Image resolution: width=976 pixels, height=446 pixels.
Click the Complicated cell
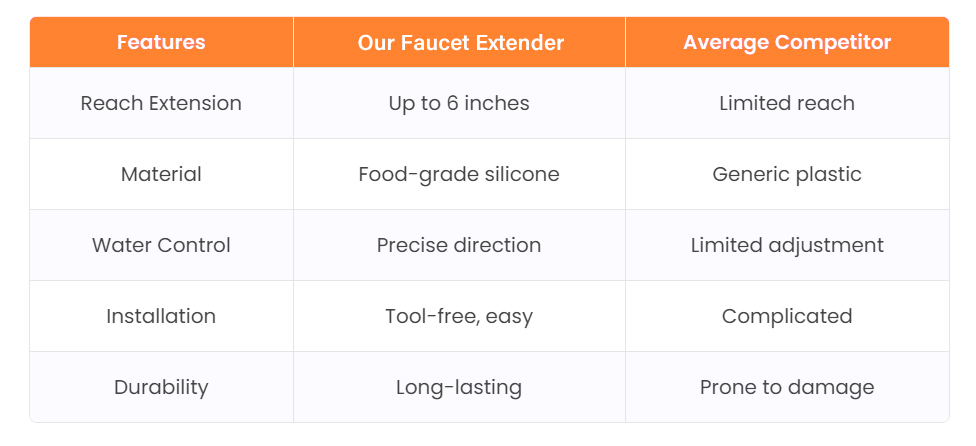pyautogui.click(x=787, y=316)
